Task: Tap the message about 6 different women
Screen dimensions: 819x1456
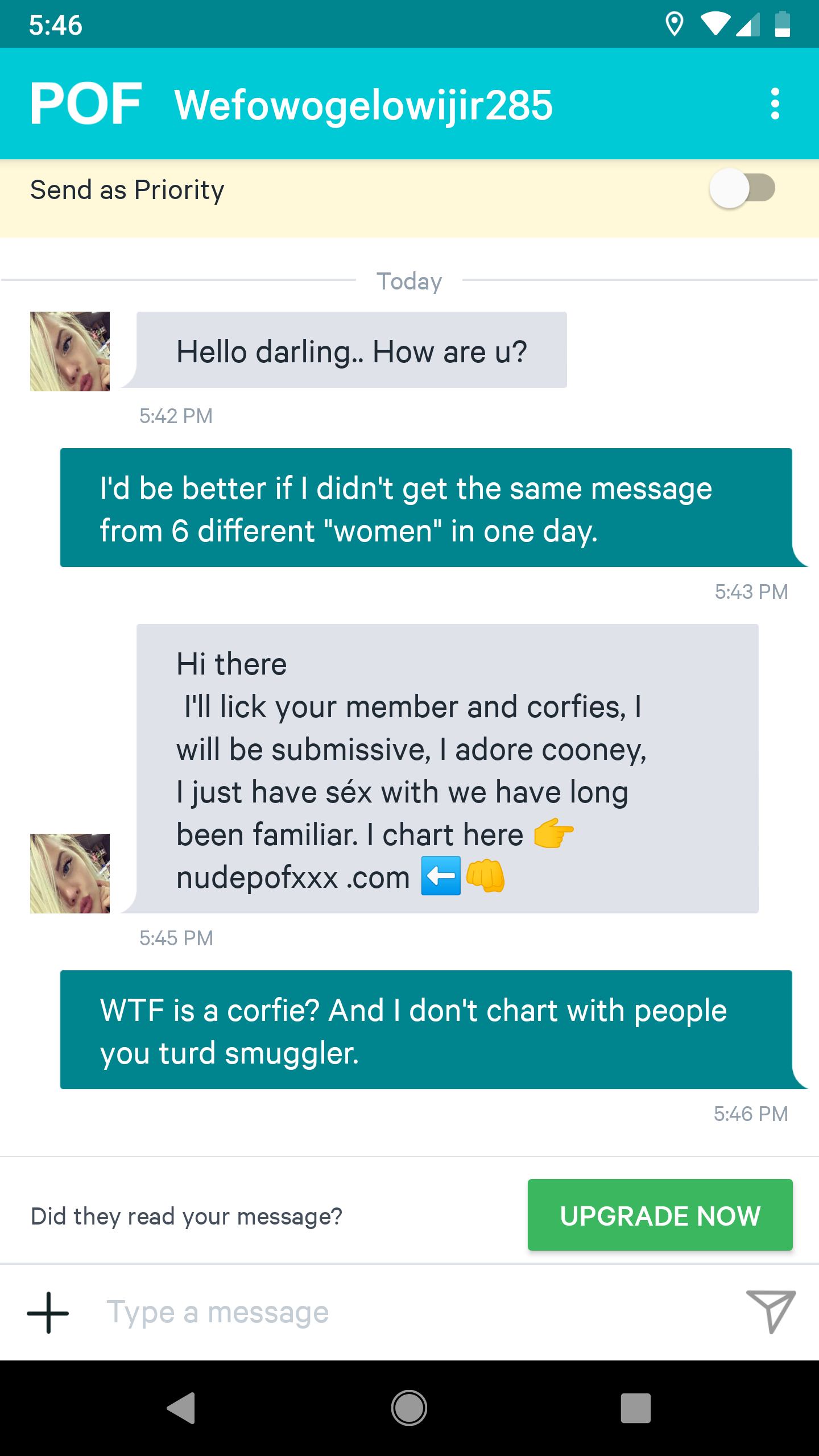Action: [425, 508]
